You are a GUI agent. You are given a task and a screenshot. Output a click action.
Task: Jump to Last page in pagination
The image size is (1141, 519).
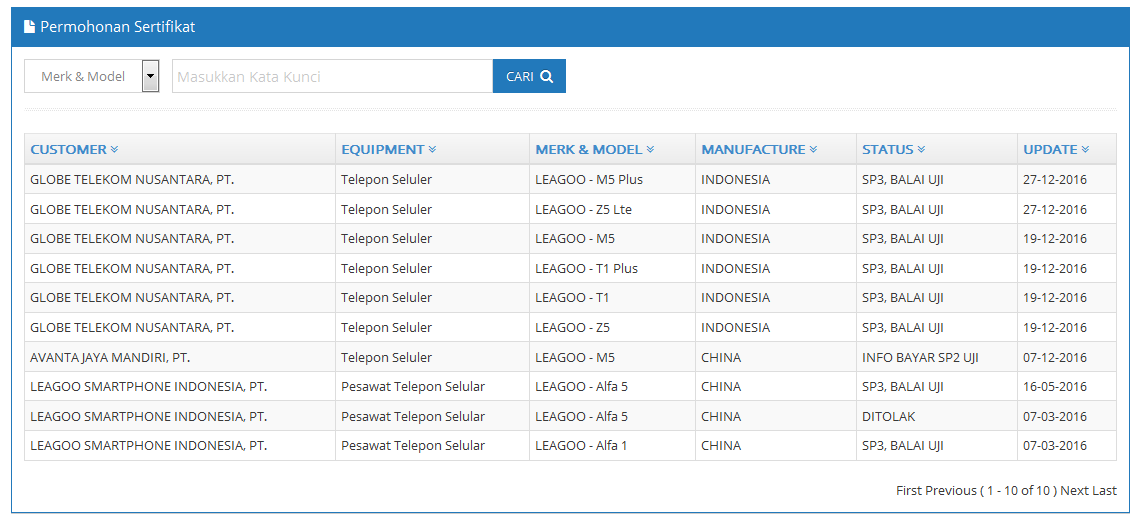pyautogui.click(x=1104, y=491)
